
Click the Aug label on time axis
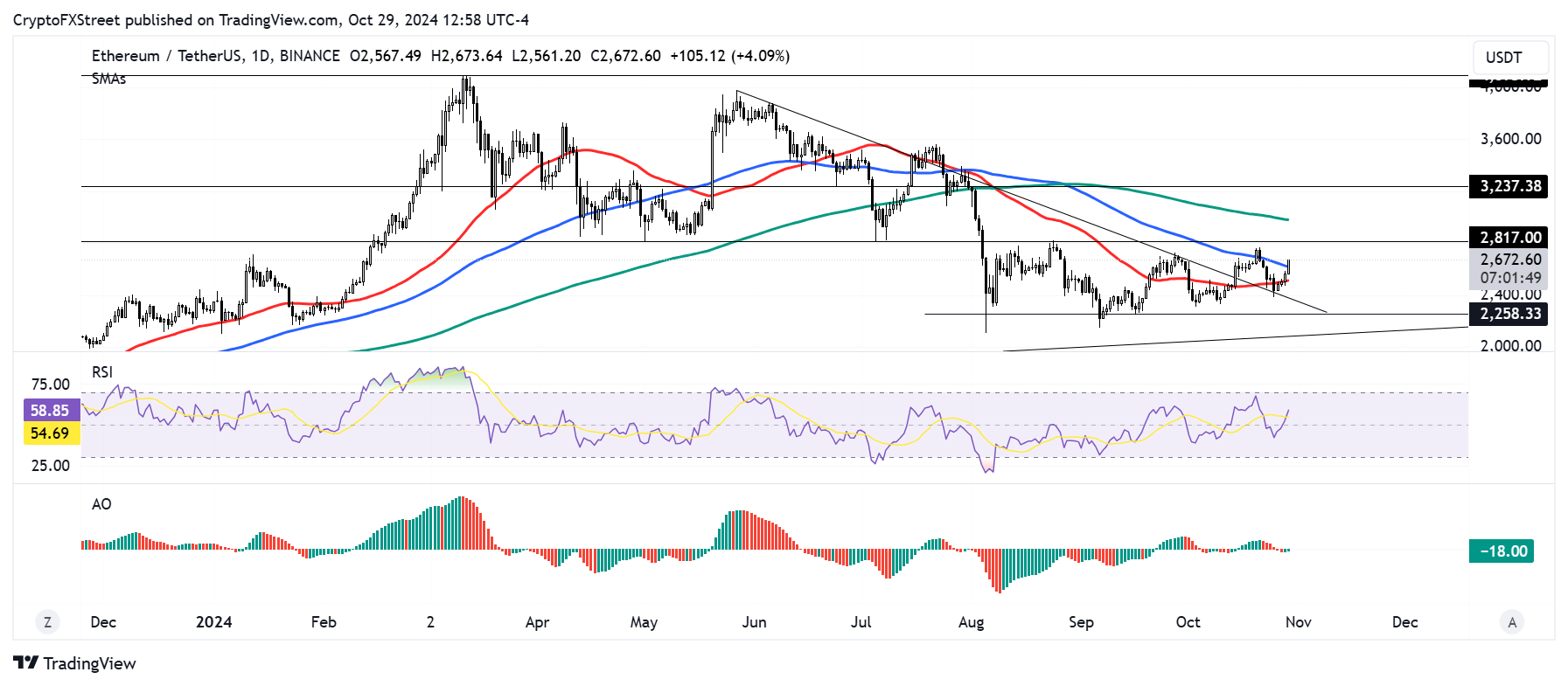971,622
